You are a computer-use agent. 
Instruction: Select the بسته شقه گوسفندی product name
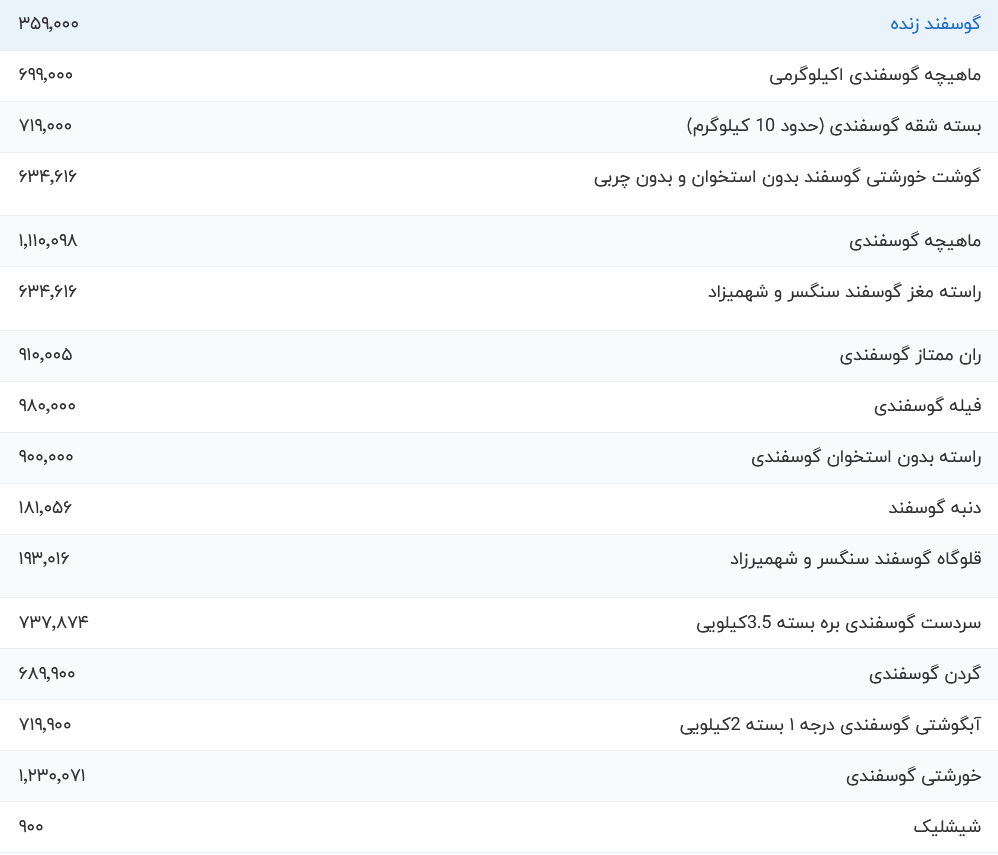833,126
